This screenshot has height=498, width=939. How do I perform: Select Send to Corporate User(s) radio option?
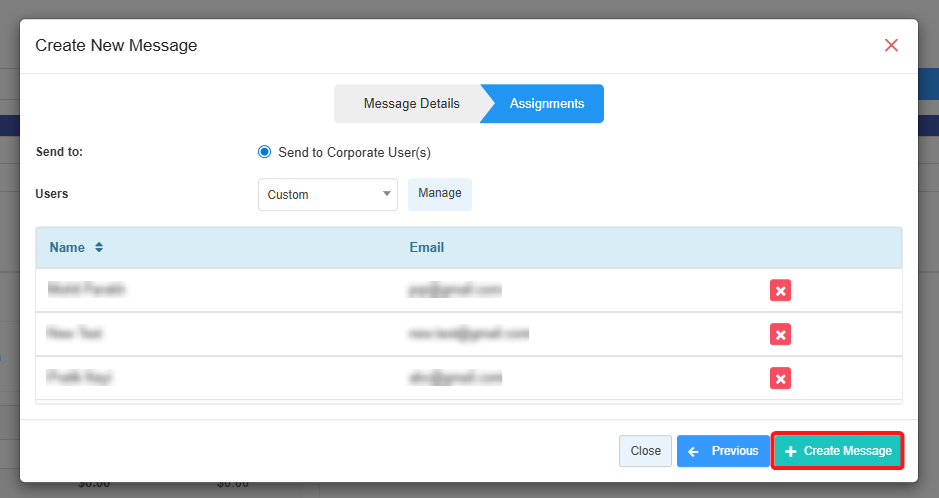click(x=265, y=152)
